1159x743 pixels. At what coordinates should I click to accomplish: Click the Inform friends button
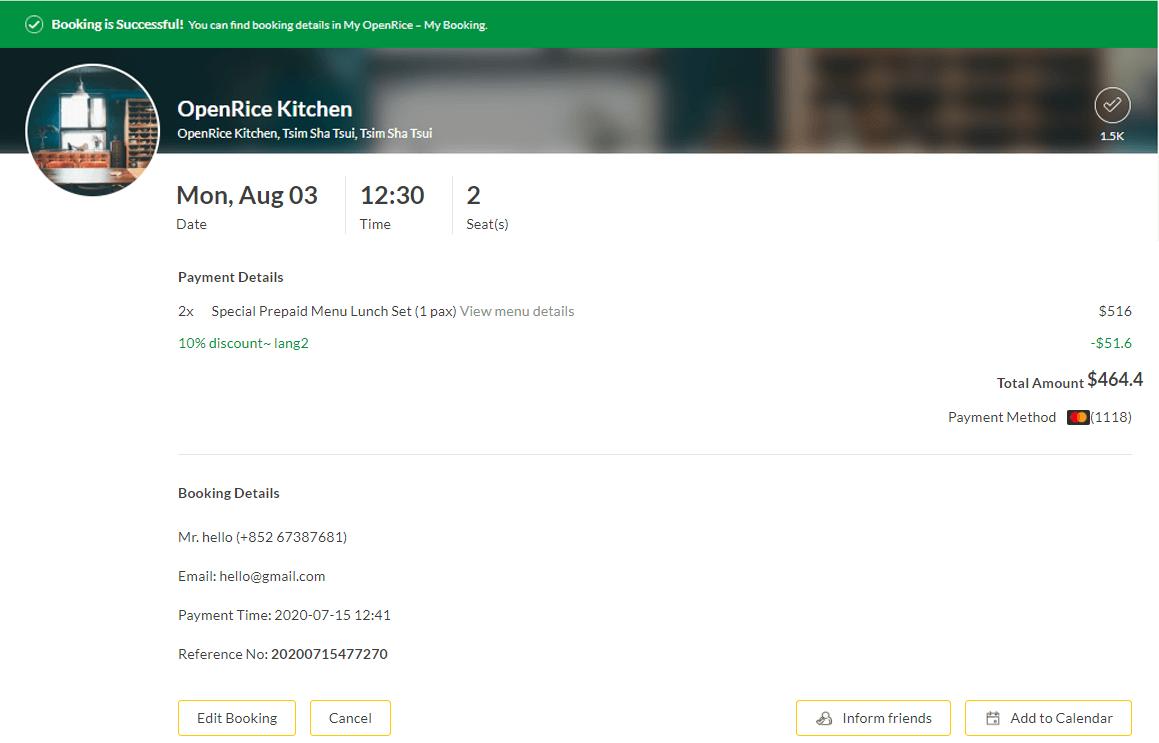pos(873,718)
